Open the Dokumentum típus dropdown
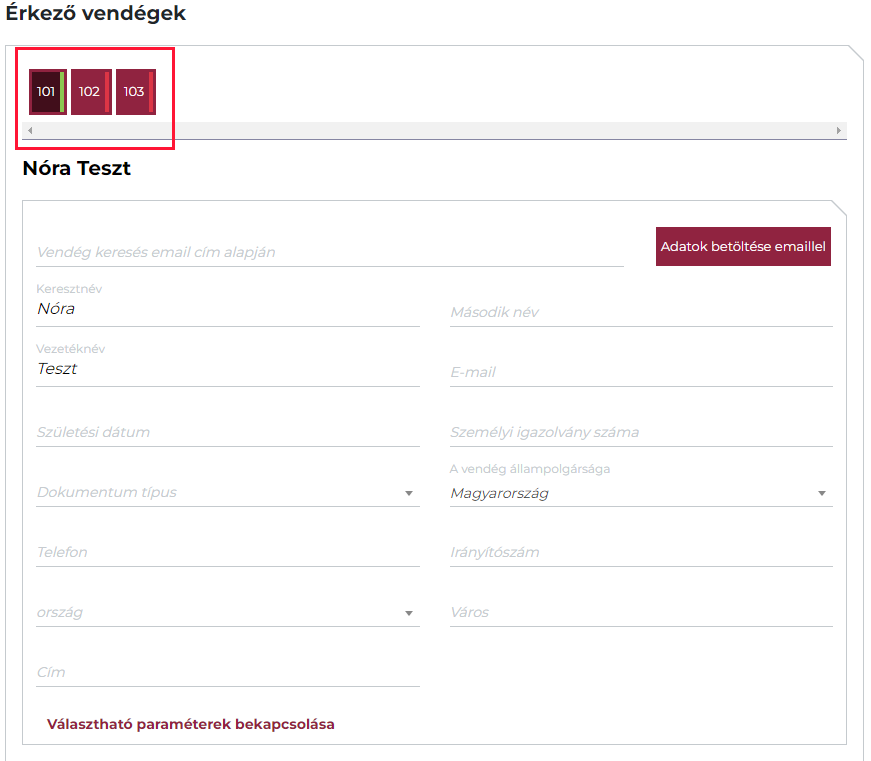 point(227,493)
